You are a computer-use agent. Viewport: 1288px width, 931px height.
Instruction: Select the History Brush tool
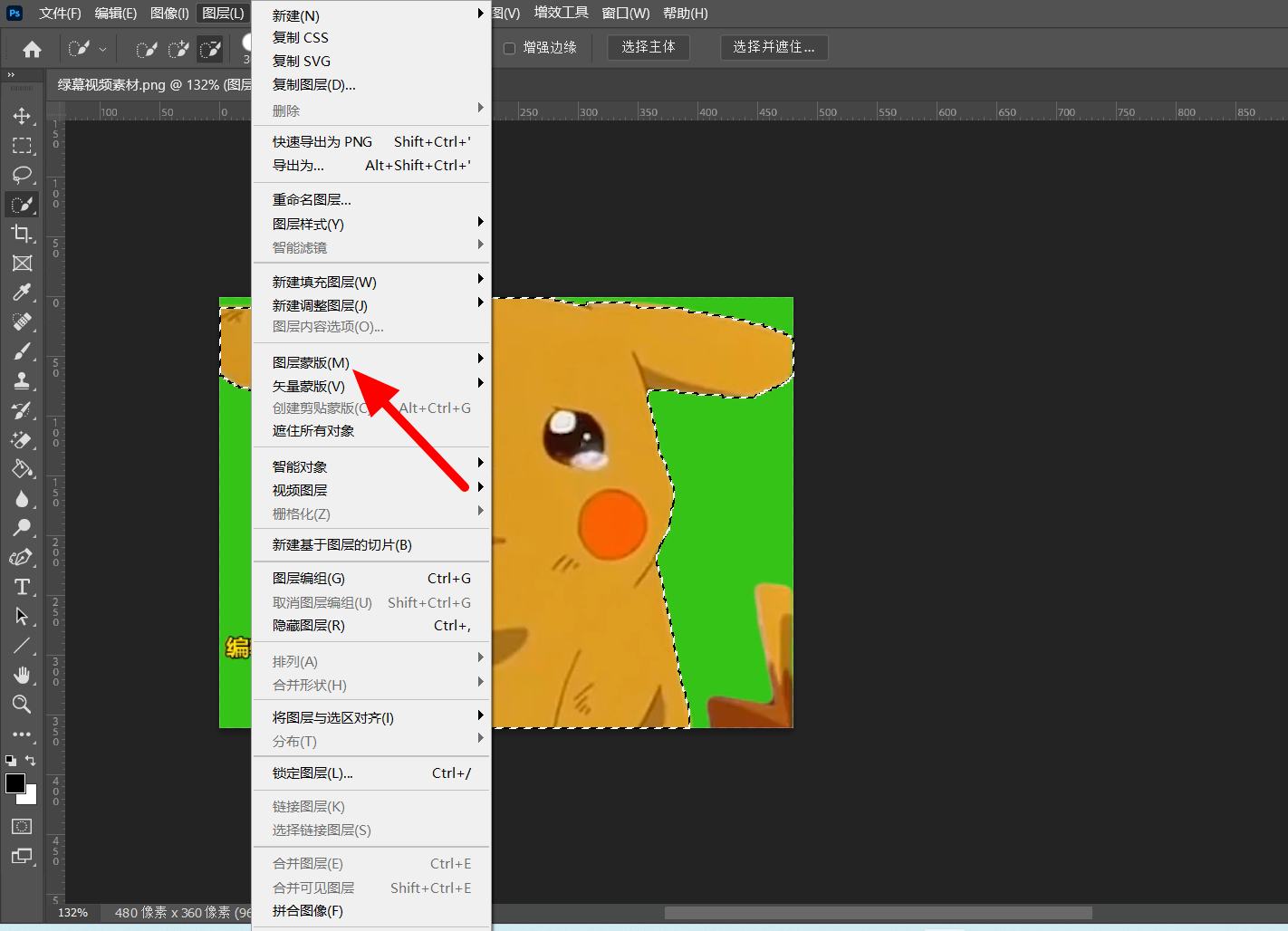click(x=22, y=410)
